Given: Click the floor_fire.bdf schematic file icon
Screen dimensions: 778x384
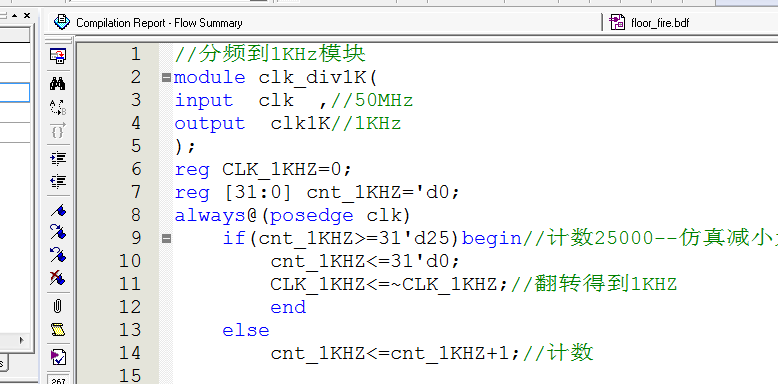Looking at the screenshot, I should 617,22.
